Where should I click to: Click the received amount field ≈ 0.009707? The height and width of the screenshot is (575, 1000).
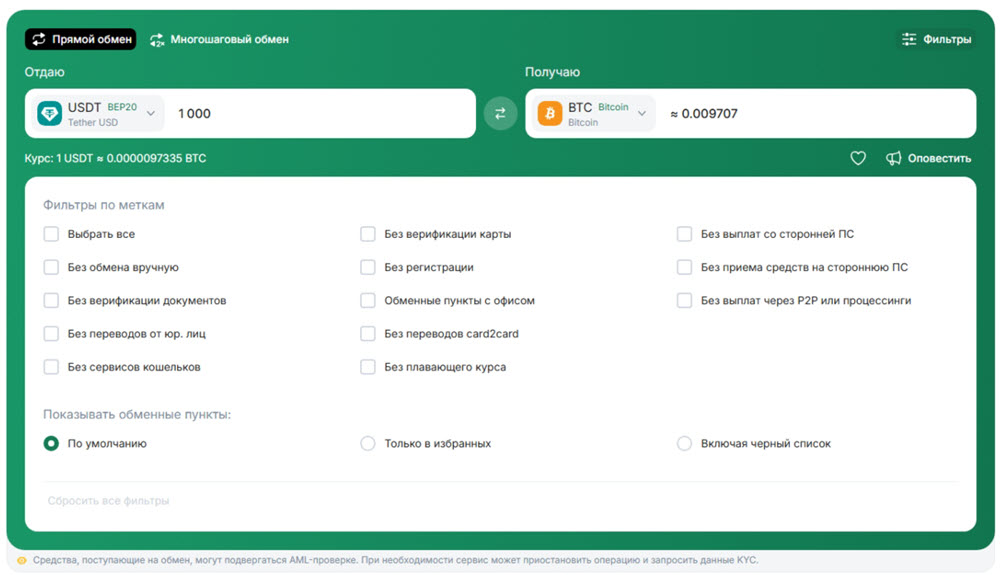[x=818, y=113]
